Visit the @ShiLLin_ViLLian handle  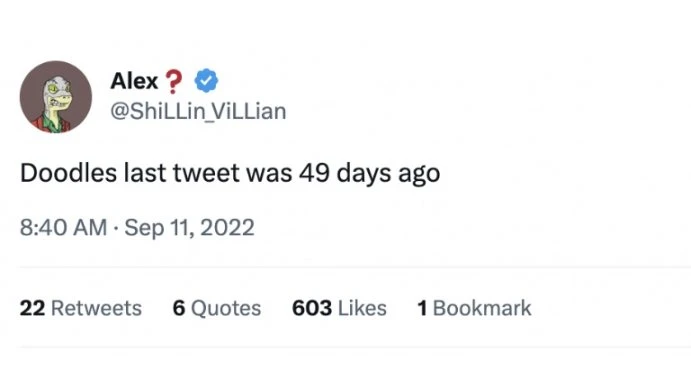click(198, 111)
